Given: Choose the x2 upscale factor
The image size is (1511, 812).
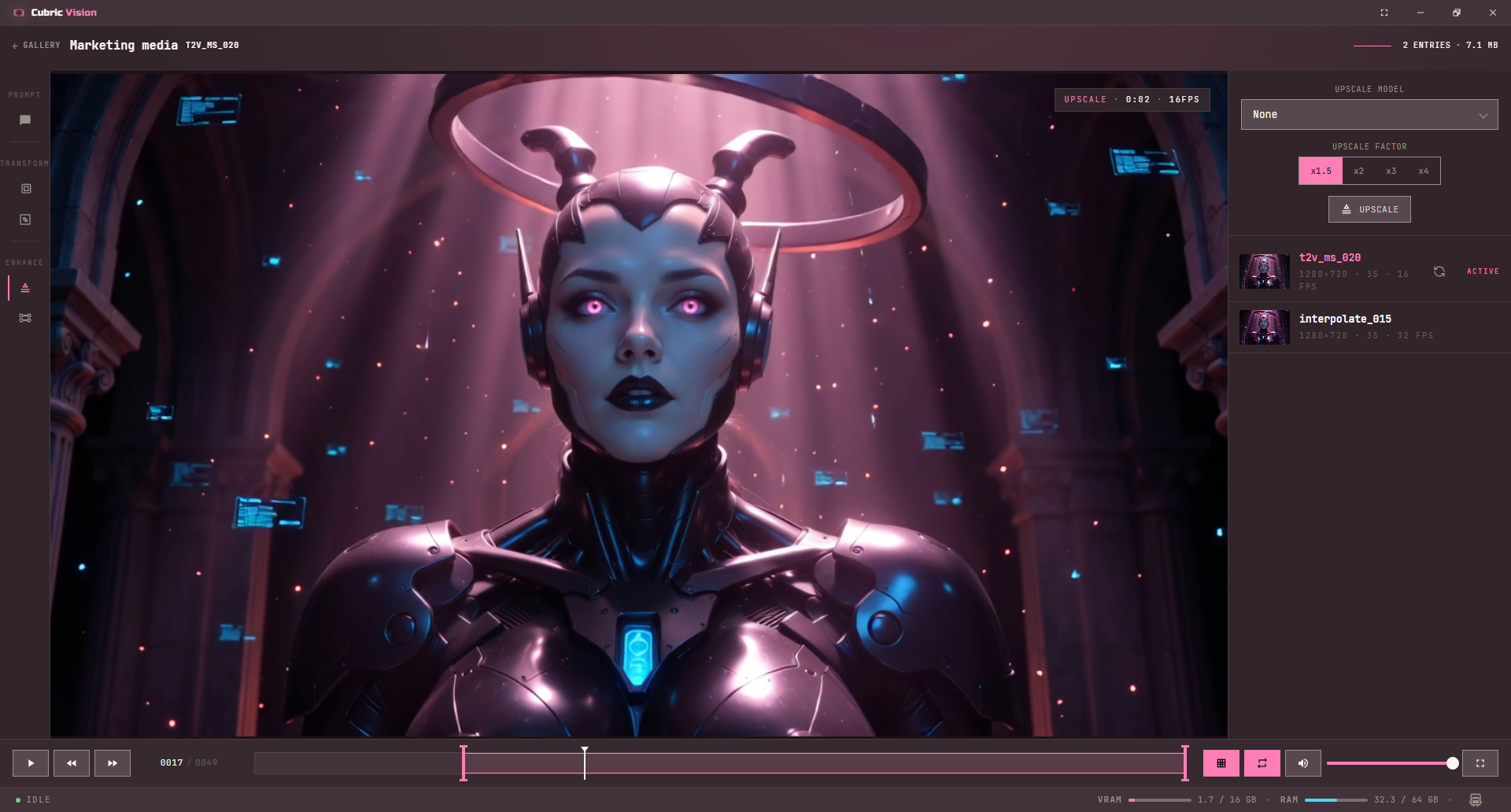Looking at the screenshot, I should tap(1358, 171).
